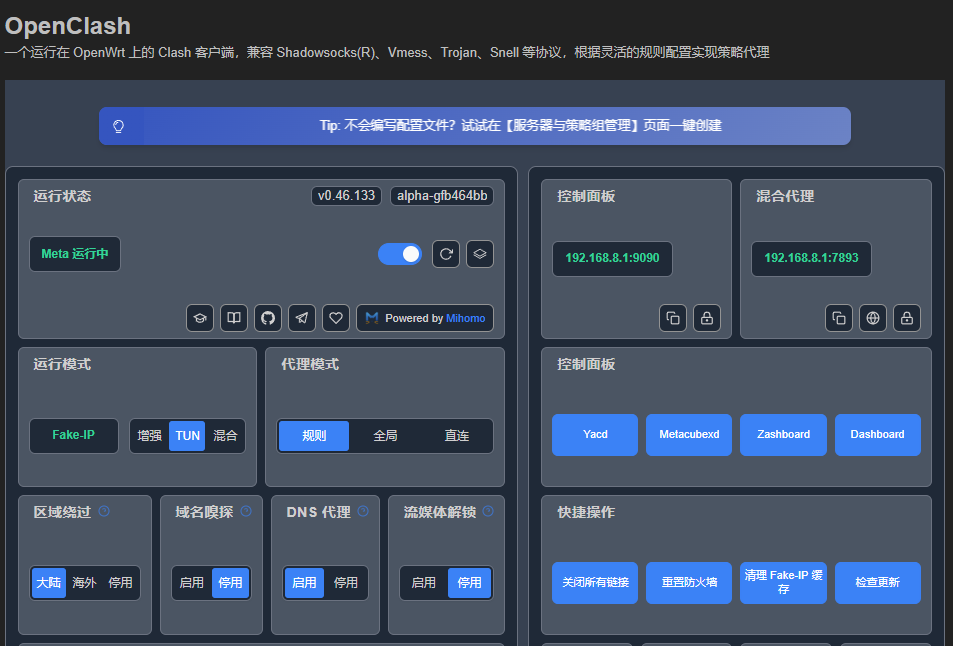Click the Fake-IP mode button
The image size is (953, 646).
(x=74, y=435)
